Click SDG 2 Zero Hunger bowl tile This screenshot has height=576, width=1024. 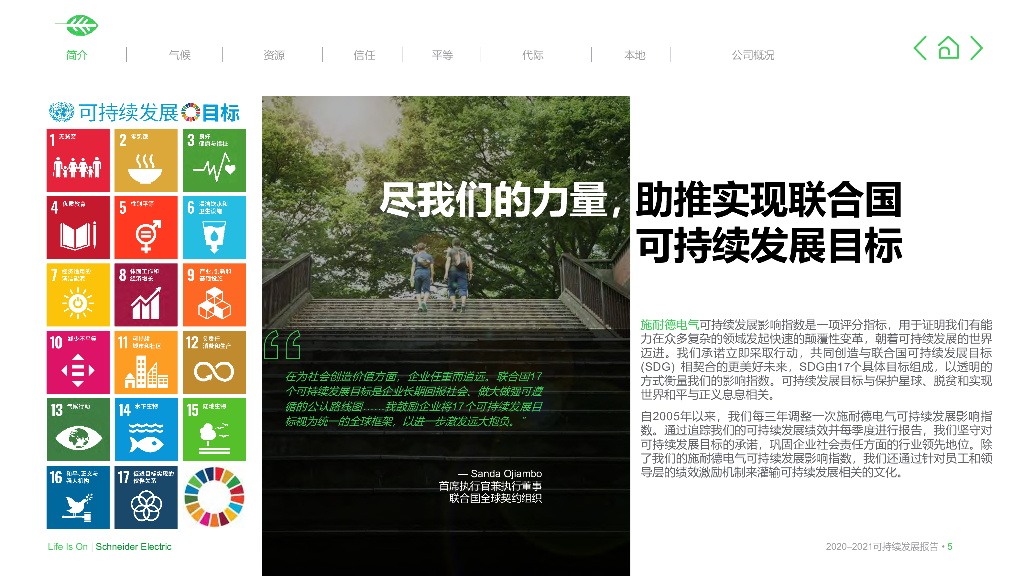pos(146,160)
